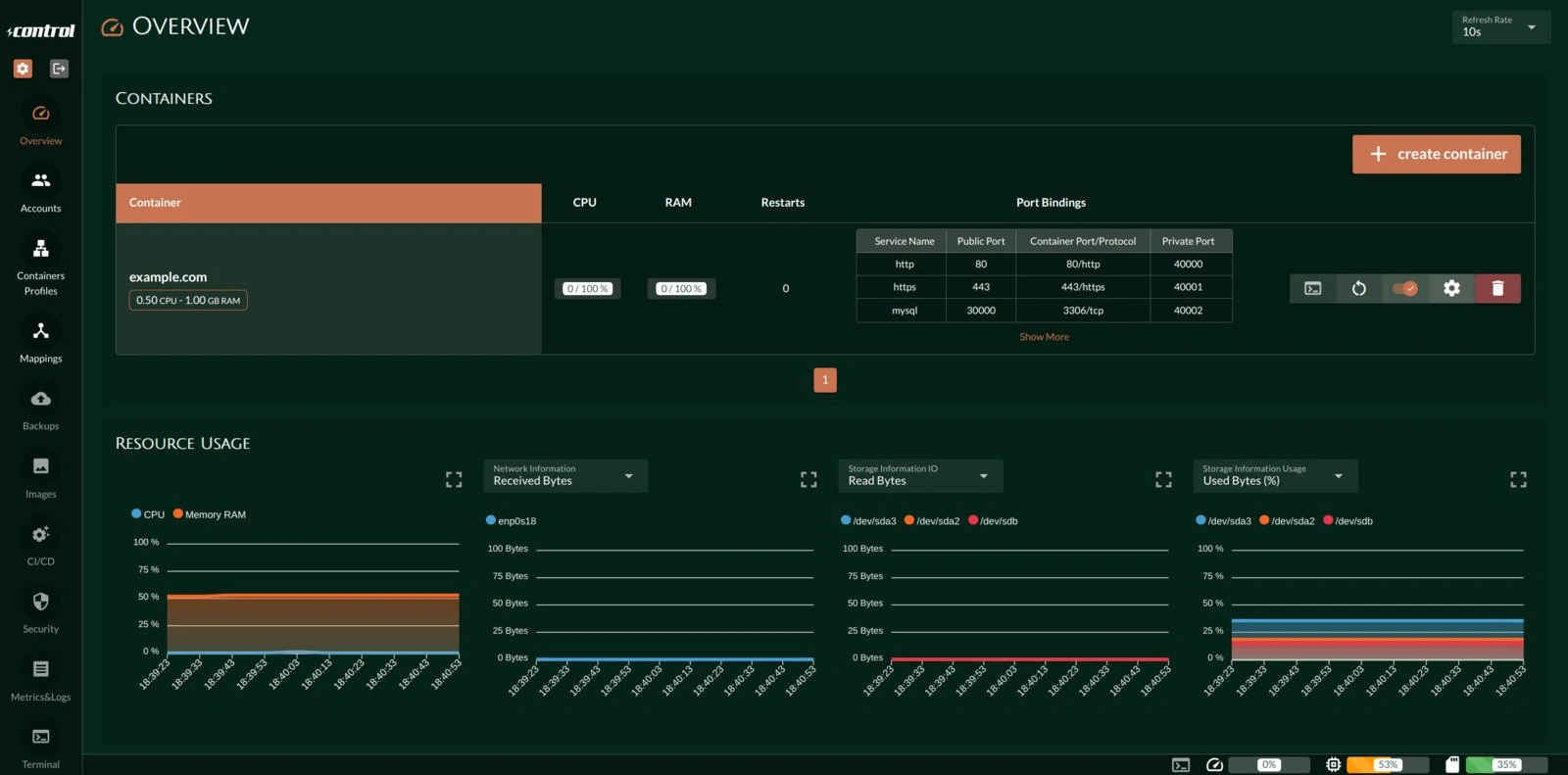This screenshot has height=775, width=1568.
Task: Open Backups section in sidebar
Action: tap(40, 409)
